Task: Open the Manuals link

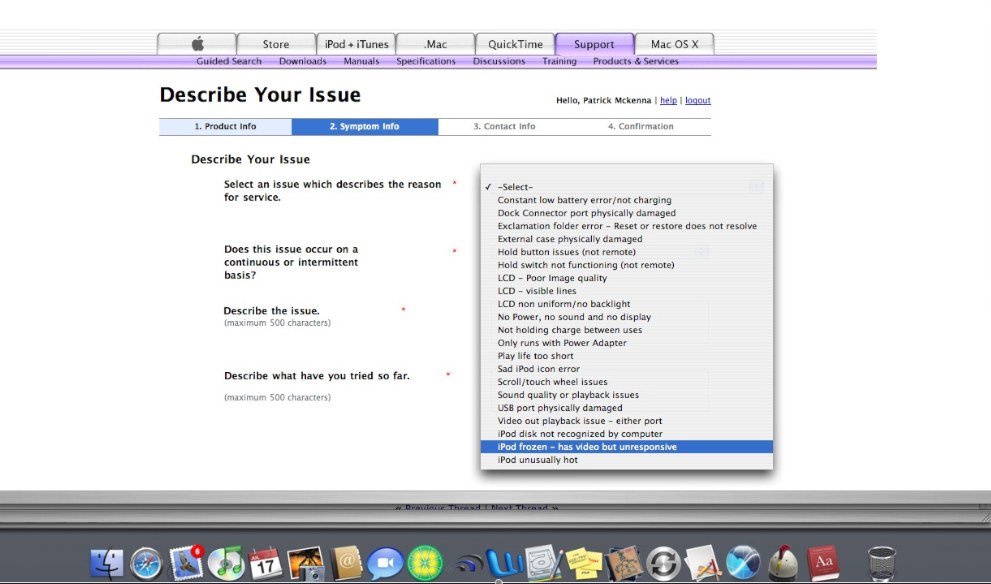Action: 362,61
